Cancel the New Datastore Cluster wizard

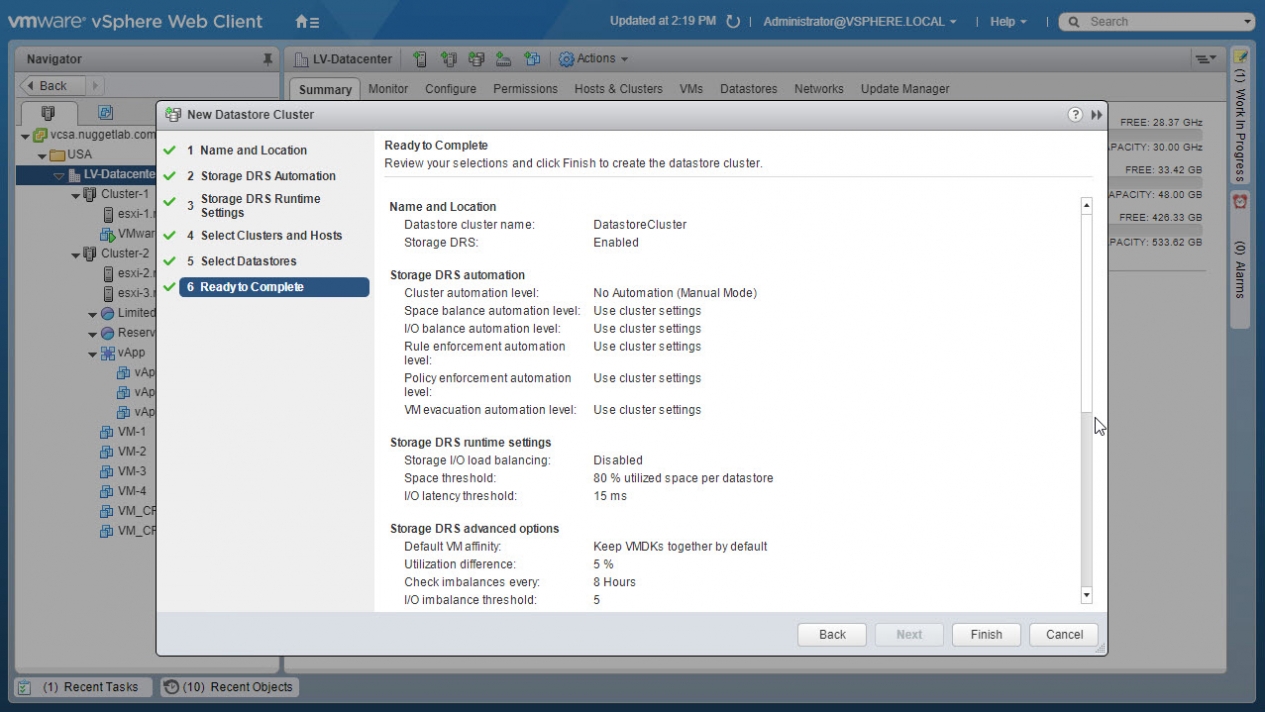click(1064, 635)
